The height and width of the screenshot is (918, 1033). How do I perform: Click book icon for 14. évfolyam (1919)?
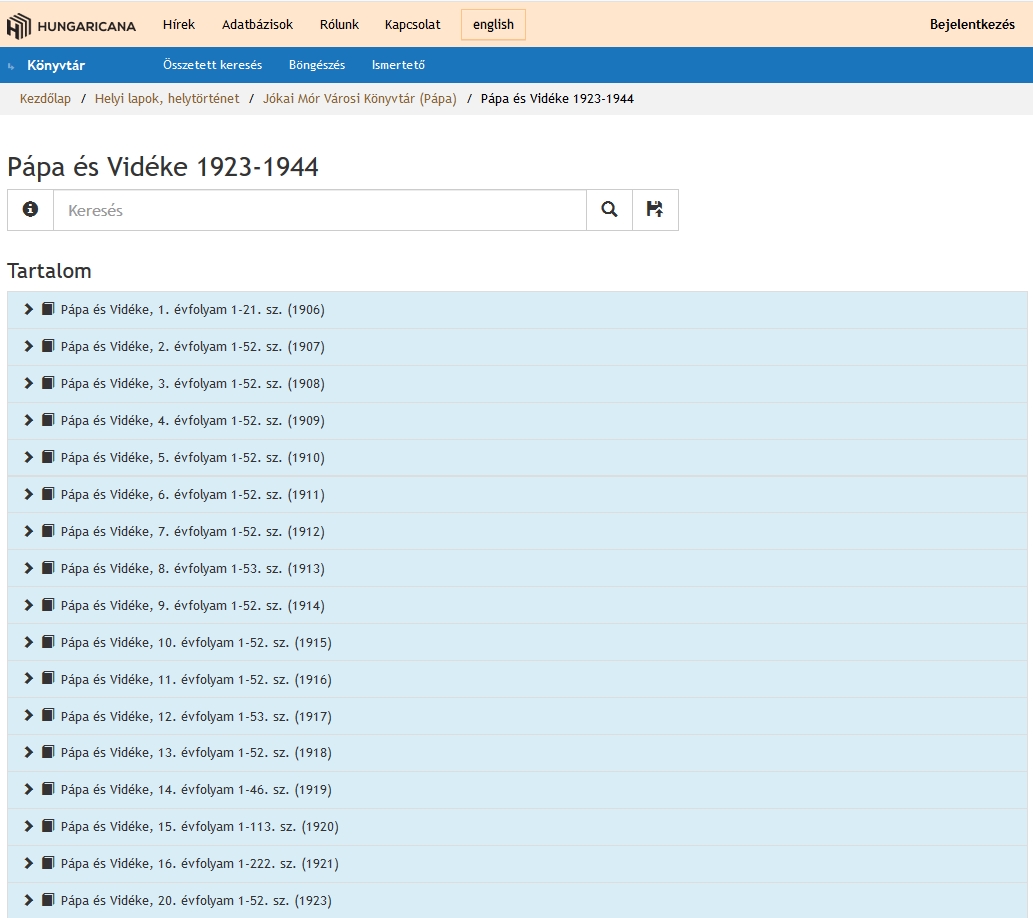pyautogui.click(x=47, y=788)
